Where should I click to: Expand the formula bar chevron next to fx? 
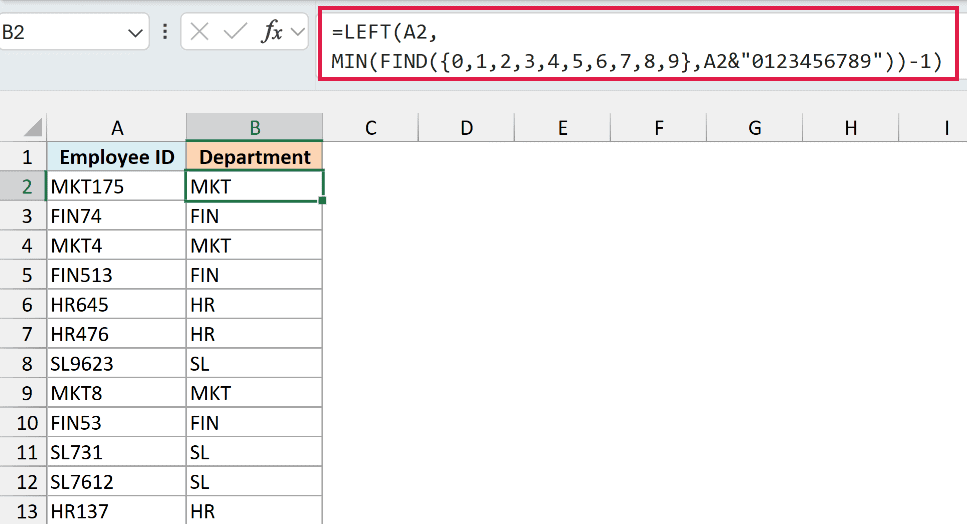coord(298,31)
